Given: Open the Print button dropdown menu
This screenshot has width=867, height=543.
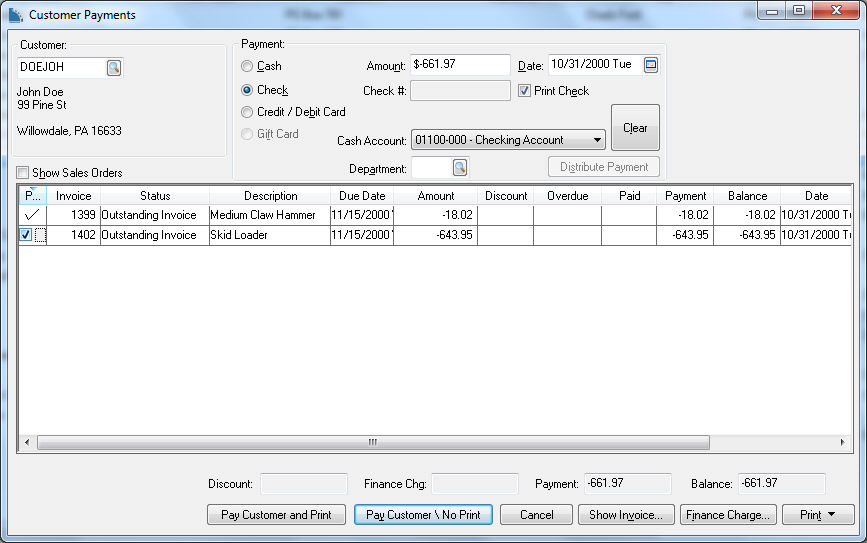Looking at the screenshot, I should (818, 515).
